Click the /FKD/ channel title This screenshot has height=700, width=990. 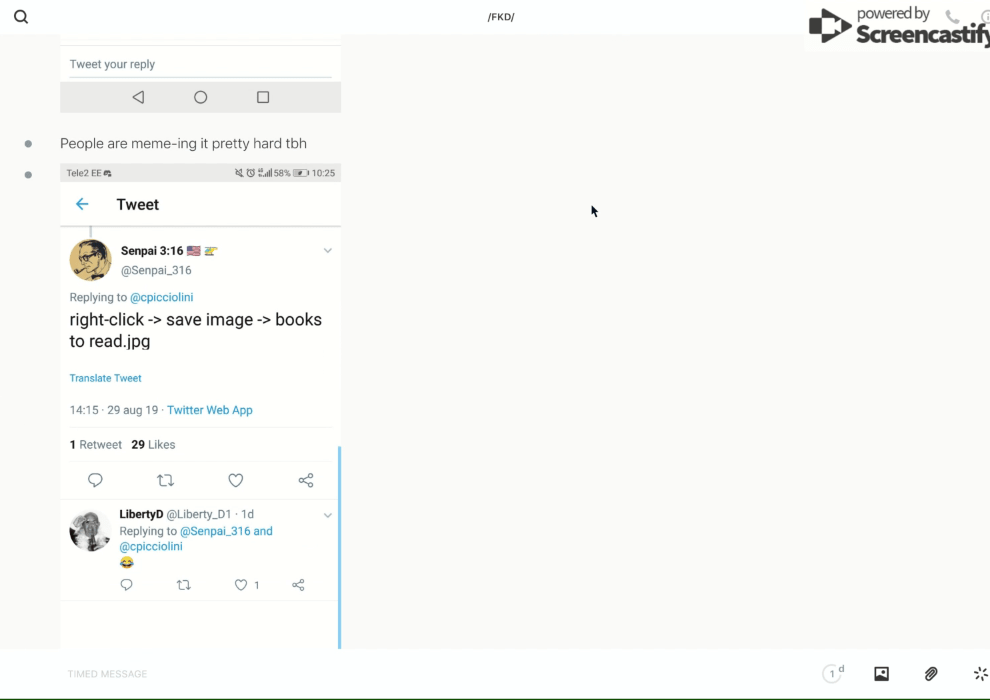(500, 17)
